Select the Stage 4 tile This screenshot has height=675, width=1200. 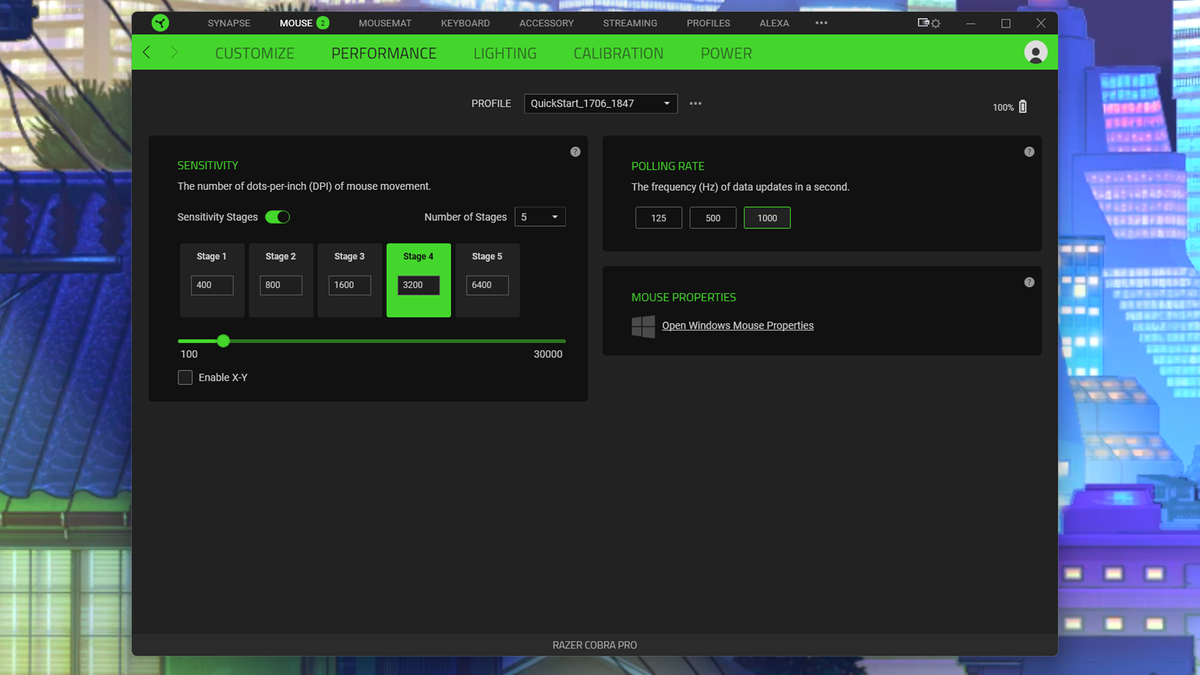[x=419, y=280]
